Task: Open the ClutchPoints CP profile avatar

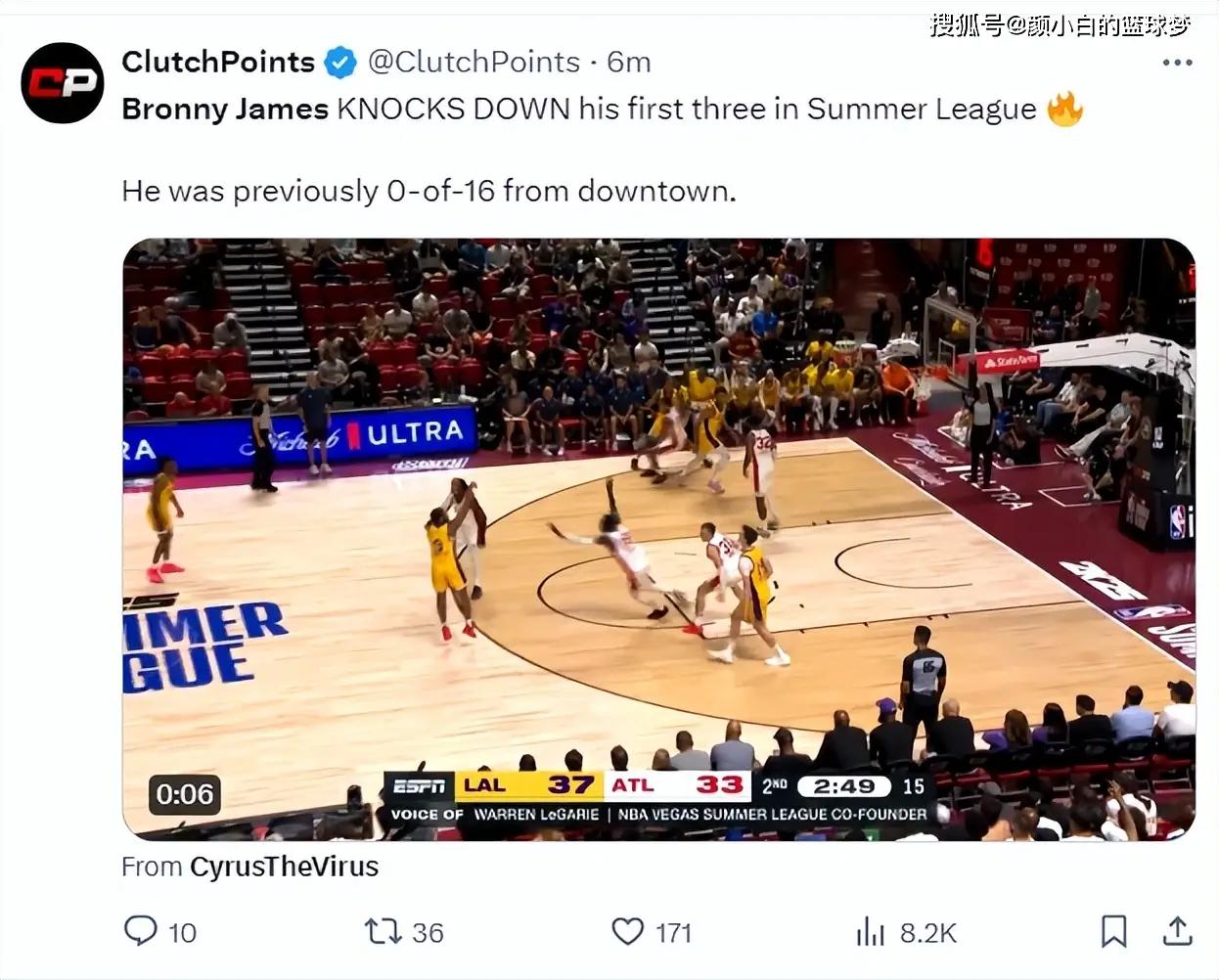Action: (63, 83)
